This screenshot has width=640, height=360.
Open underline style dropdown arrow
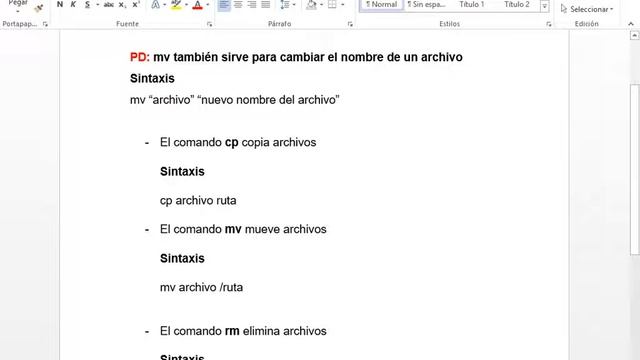coord(98,5)
